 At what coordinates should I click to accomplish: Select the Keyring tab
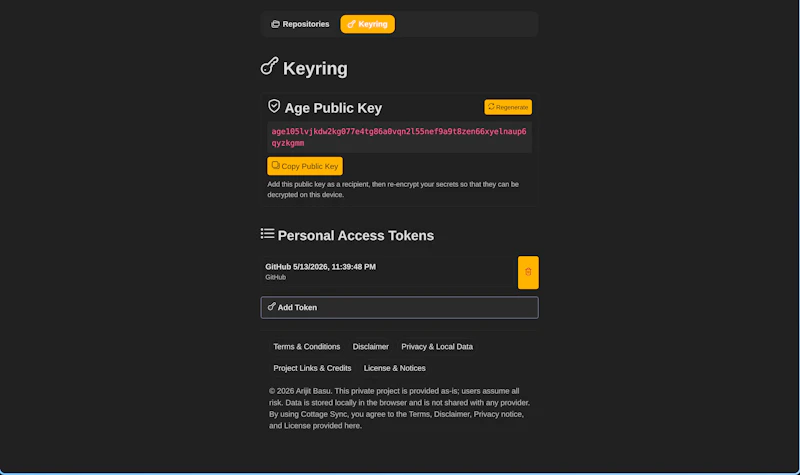point(367,24)
